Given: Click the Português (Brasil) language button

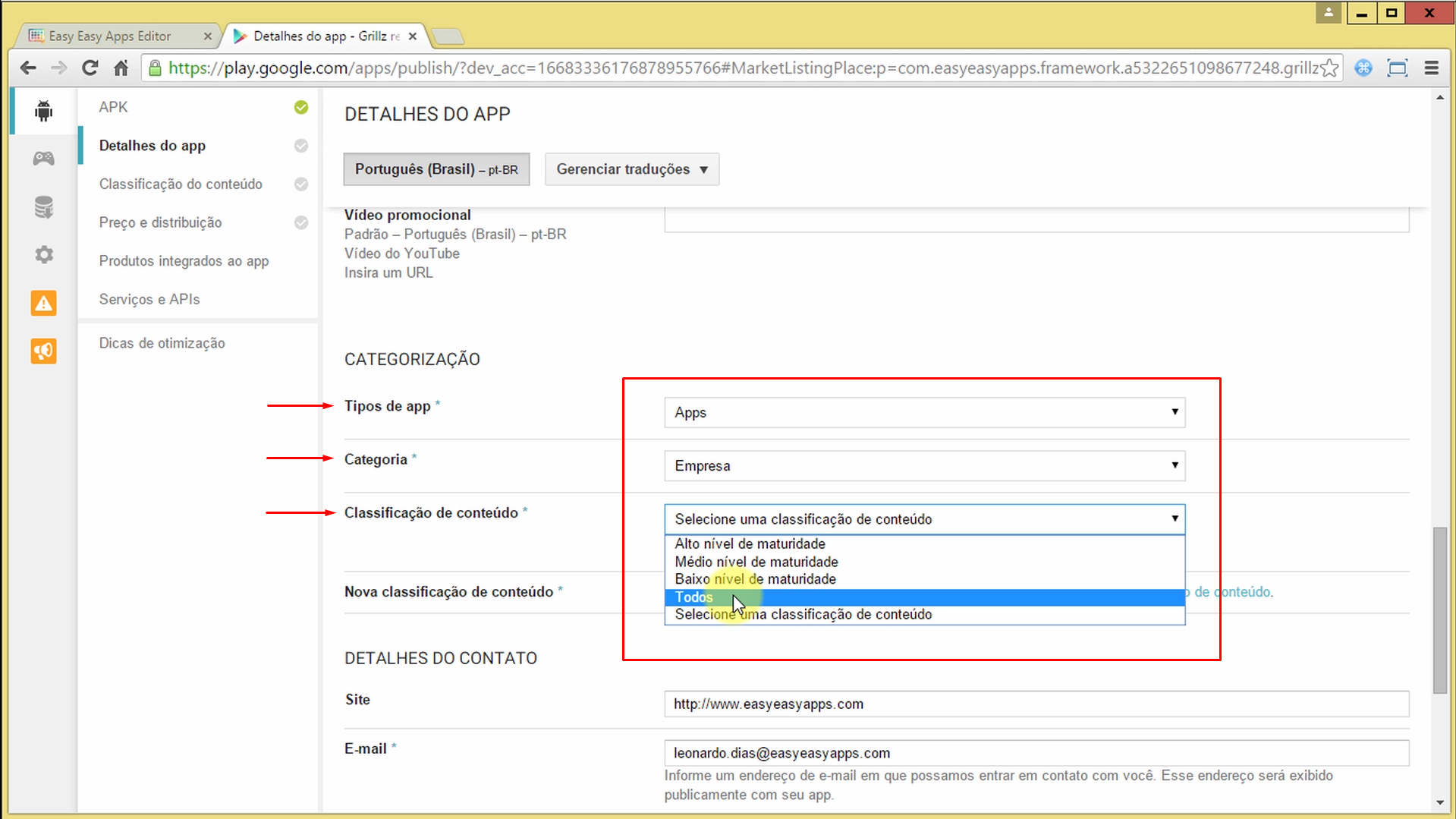Looking at the screenshot, I should pyautogui.click(x=436, y=169).
